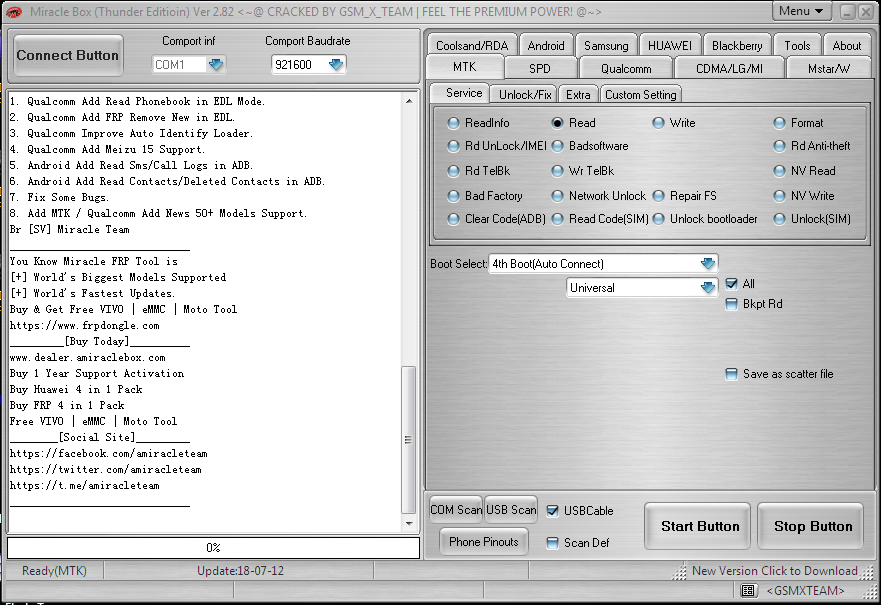Open Phone Pinouts
This screenshot has width=881, height=605.
pos(484,542)
